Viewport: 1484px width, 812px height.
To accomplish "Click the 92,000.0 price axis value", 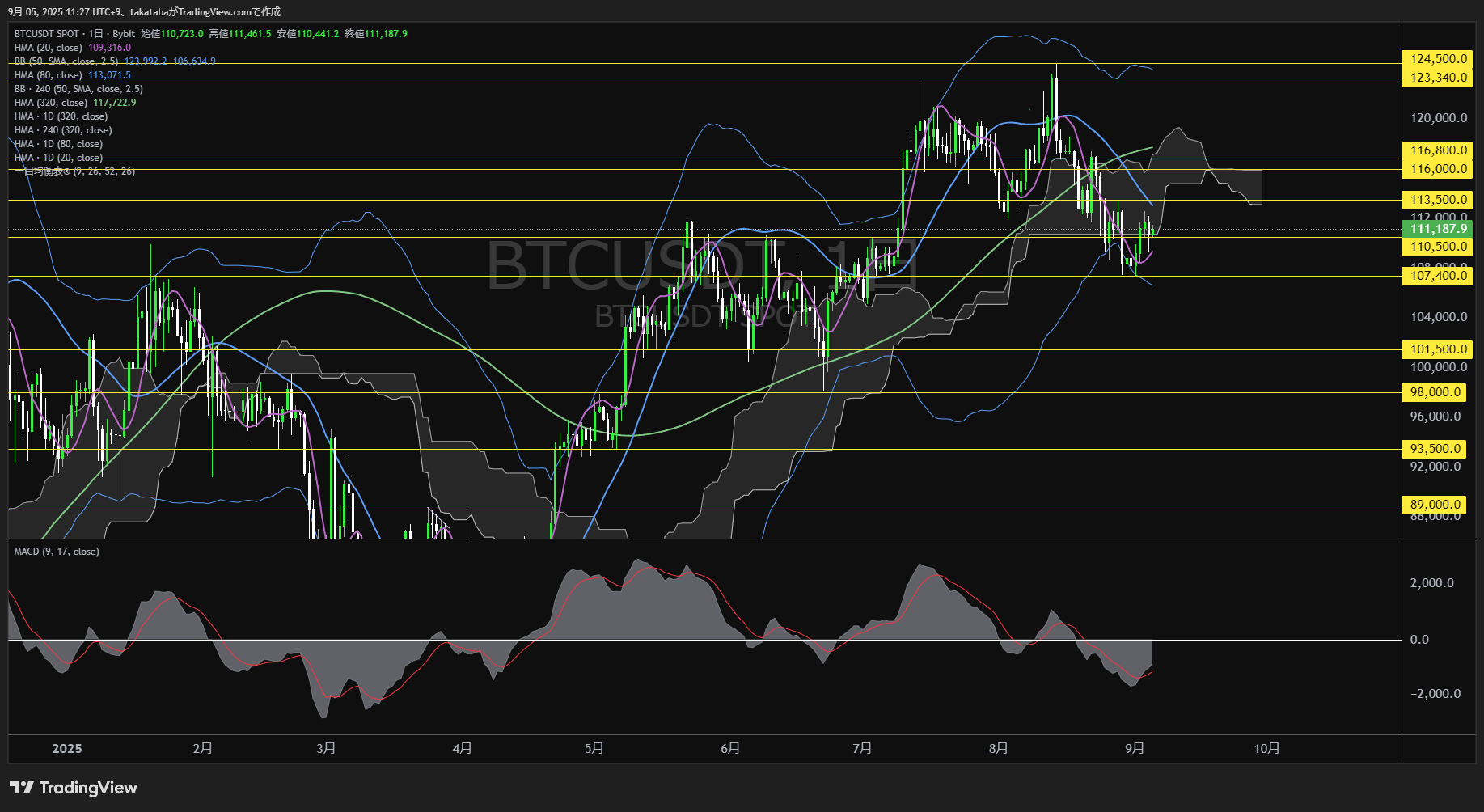I will pyautogui.click(x=1435, y=467).
